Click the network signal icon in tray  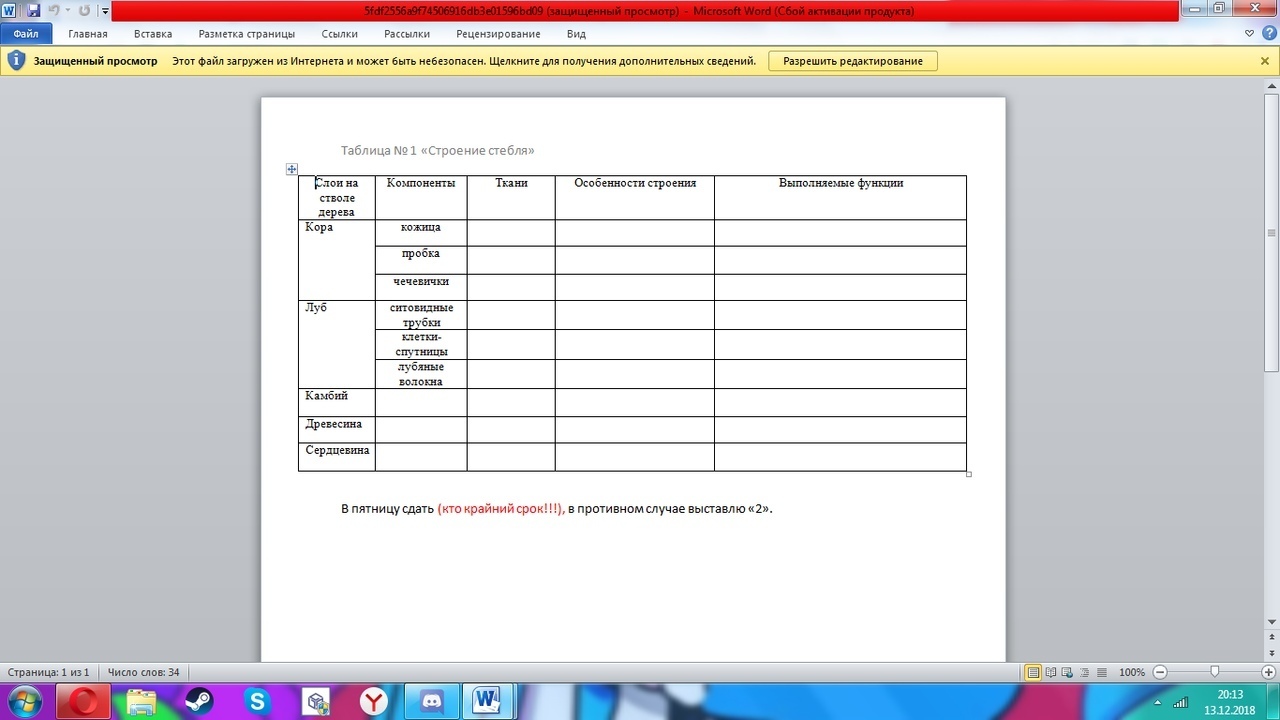1181,702
